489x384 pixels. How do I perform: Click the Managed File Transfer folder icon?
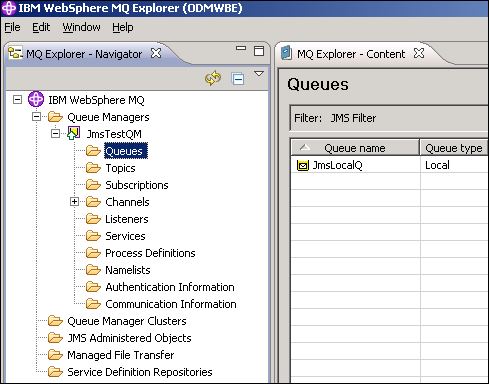[x=55, y=355]
